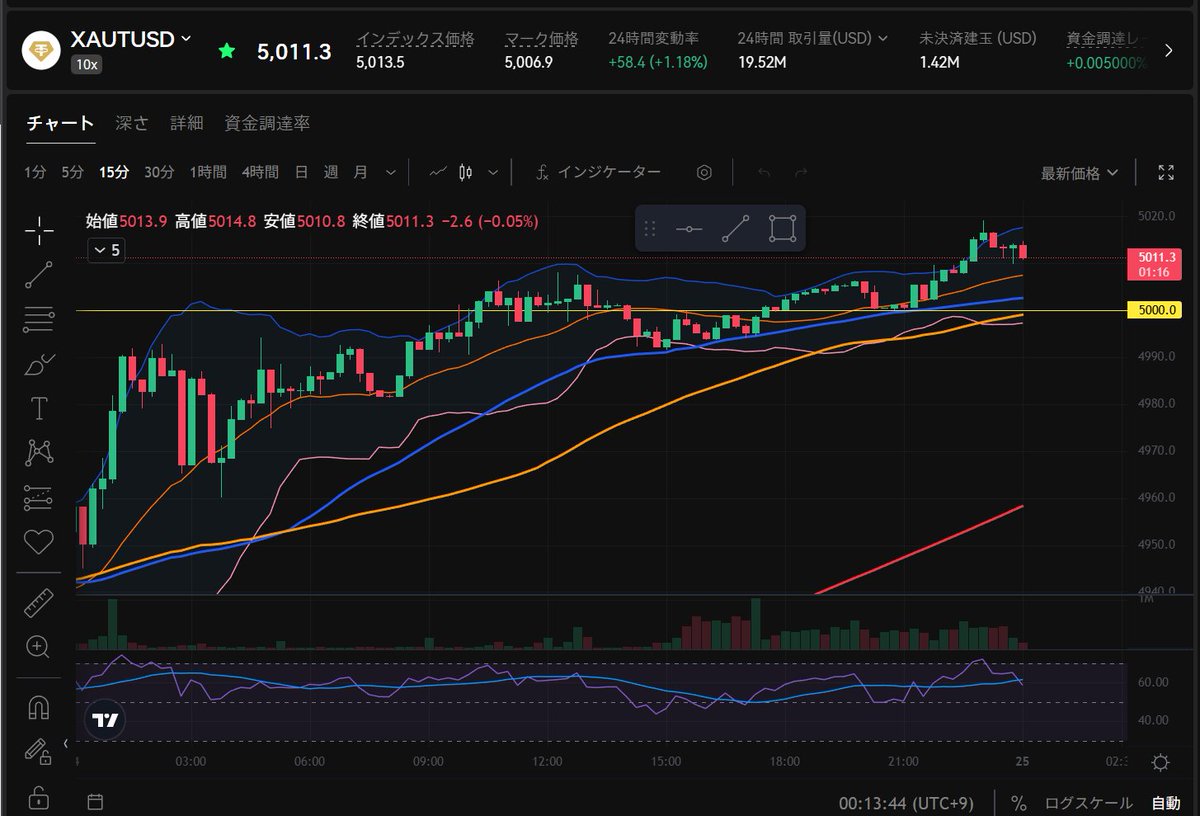Show more ticker stats arrow on right
This screenshot has width=1200, height=816.
[1168, 50]
